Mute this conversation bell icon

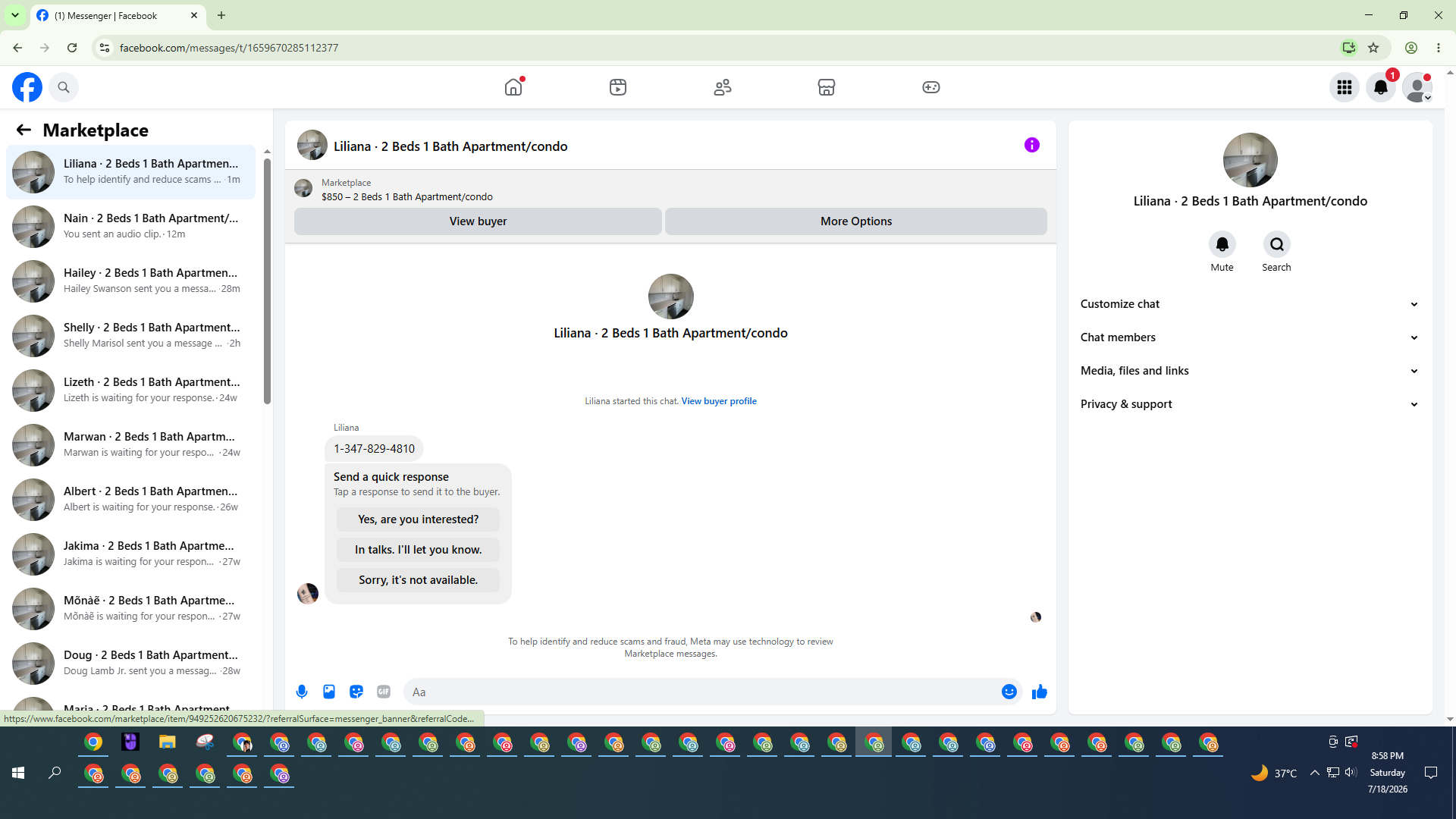[1222, 244]
